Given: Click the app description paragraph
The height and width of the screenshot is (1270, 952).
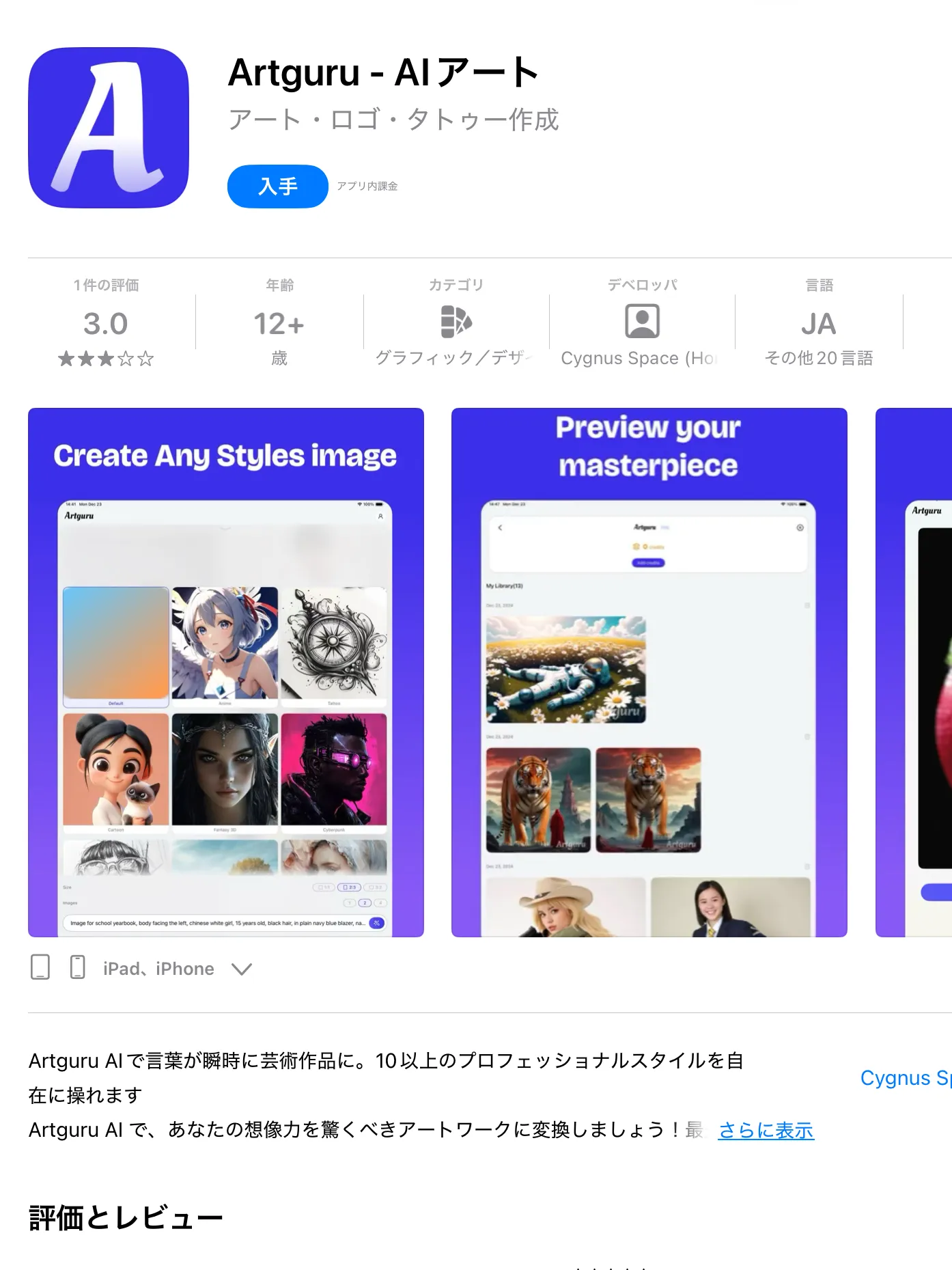Looking at the screenshot, I should pyautogui.click(x=386, y=1095).
